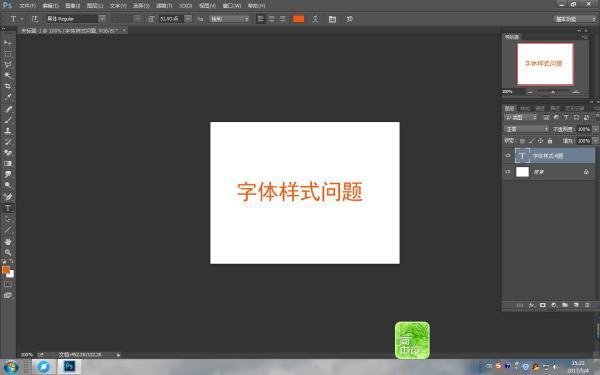Image resolution: width=600 pixels, height=375 pixels.
Task: Open the layer fill slider dropdown
Action: [595, 141]
